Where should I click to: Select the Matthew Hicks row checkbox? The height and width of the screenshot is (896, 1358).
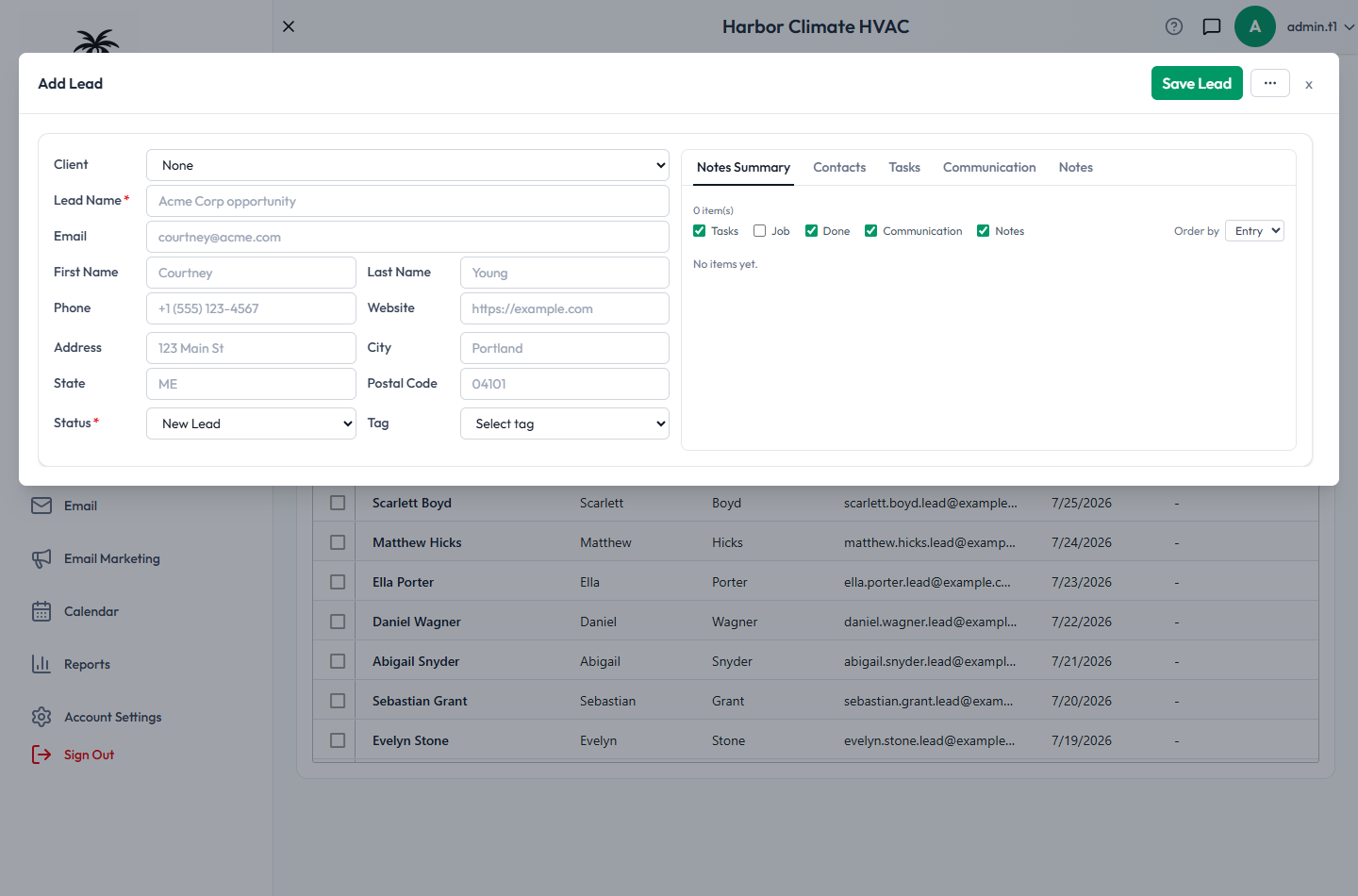(x=338, y=542)
